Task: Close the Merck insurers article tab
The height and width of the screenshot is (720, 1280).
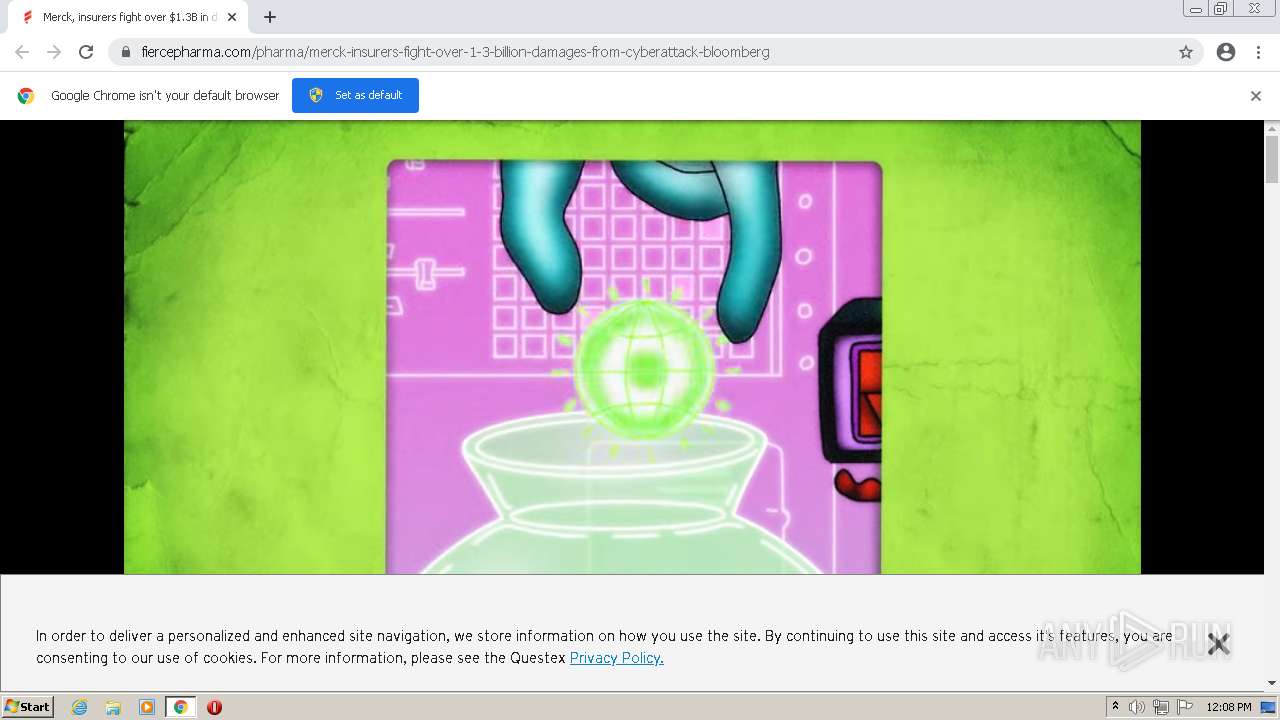Action: 232,17
